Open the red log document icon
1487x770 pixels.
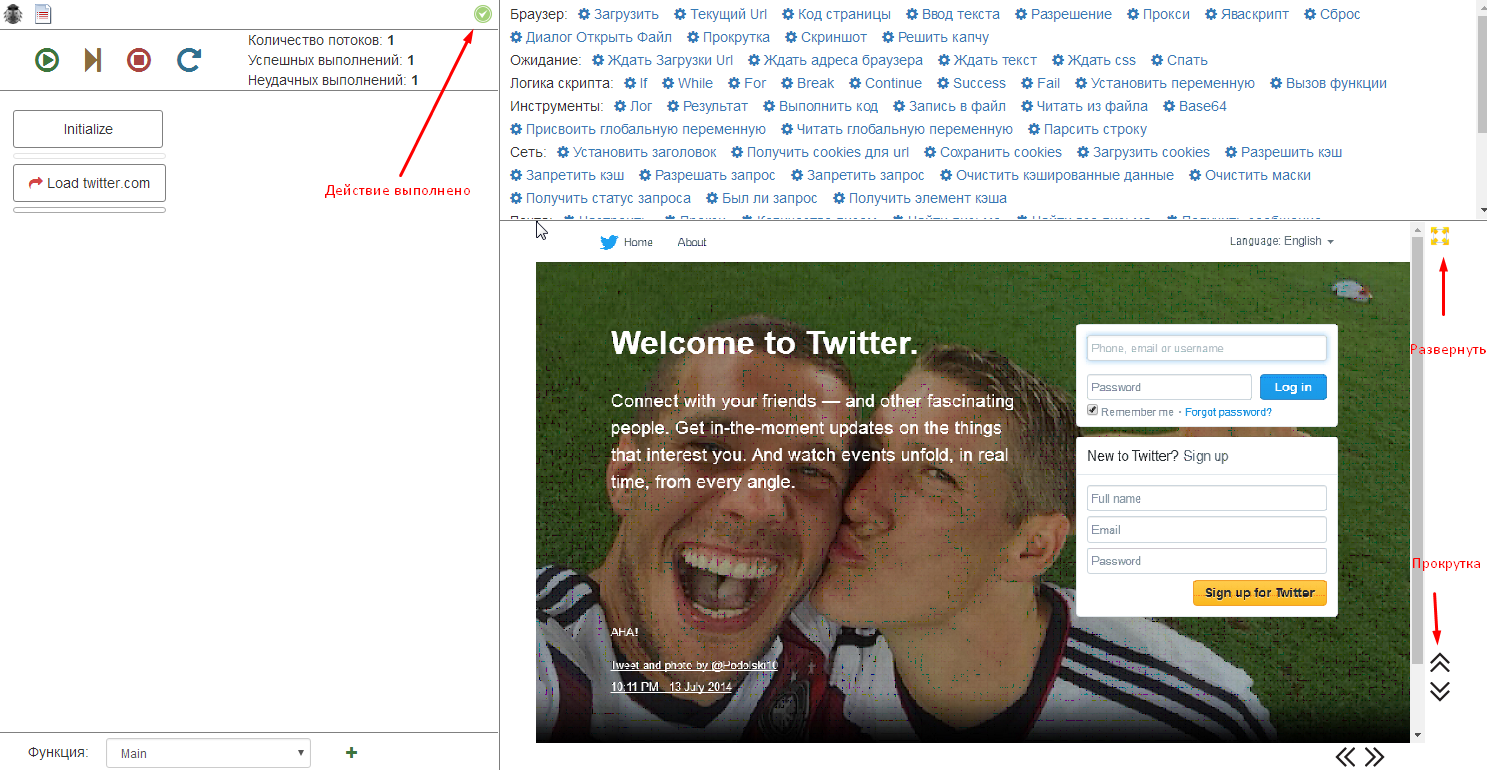click(43, 14)
